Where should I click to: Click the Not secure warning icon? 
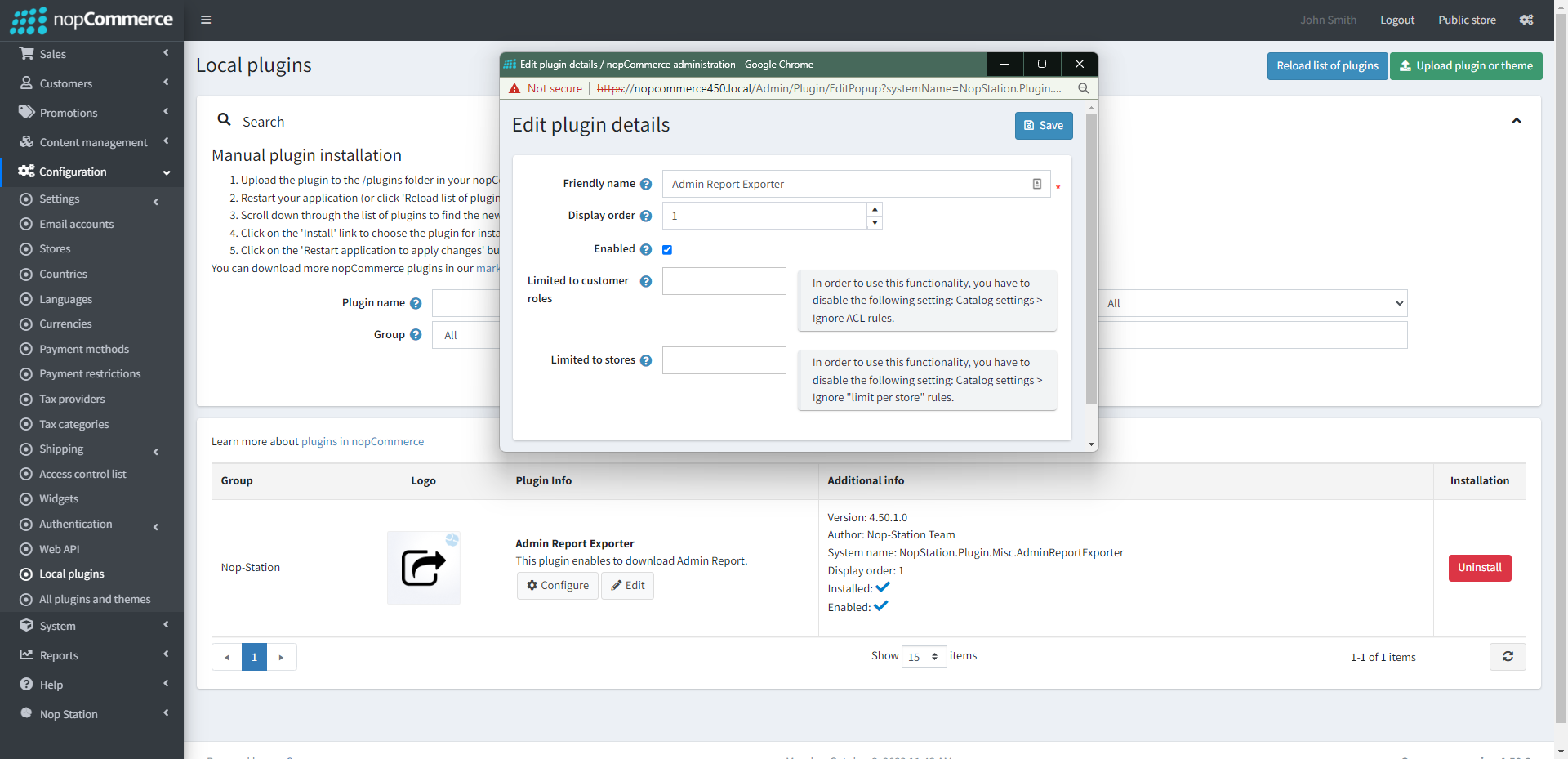click(514, 88)
